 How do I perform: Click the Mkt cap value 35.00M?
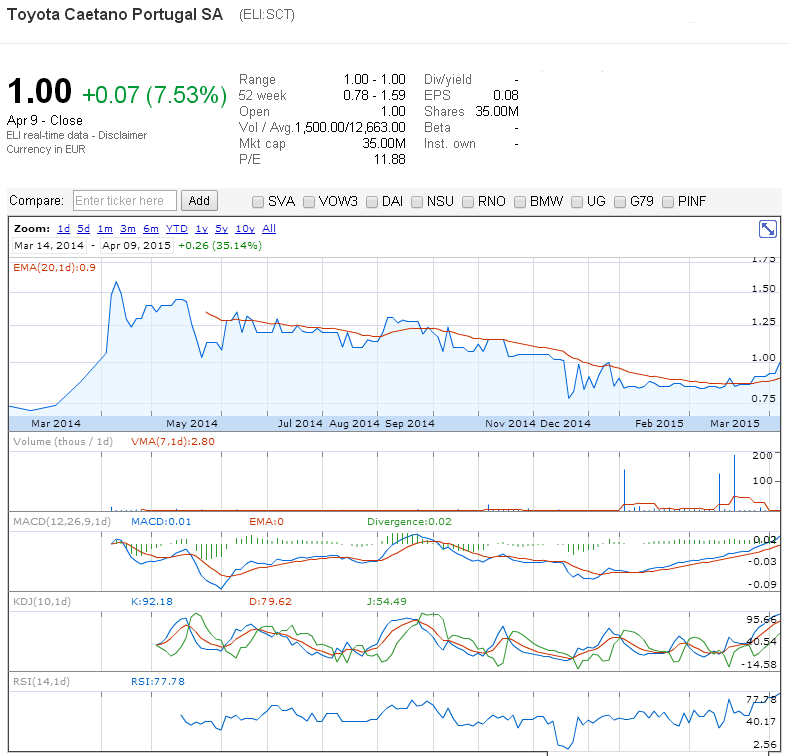coord(384,144)
